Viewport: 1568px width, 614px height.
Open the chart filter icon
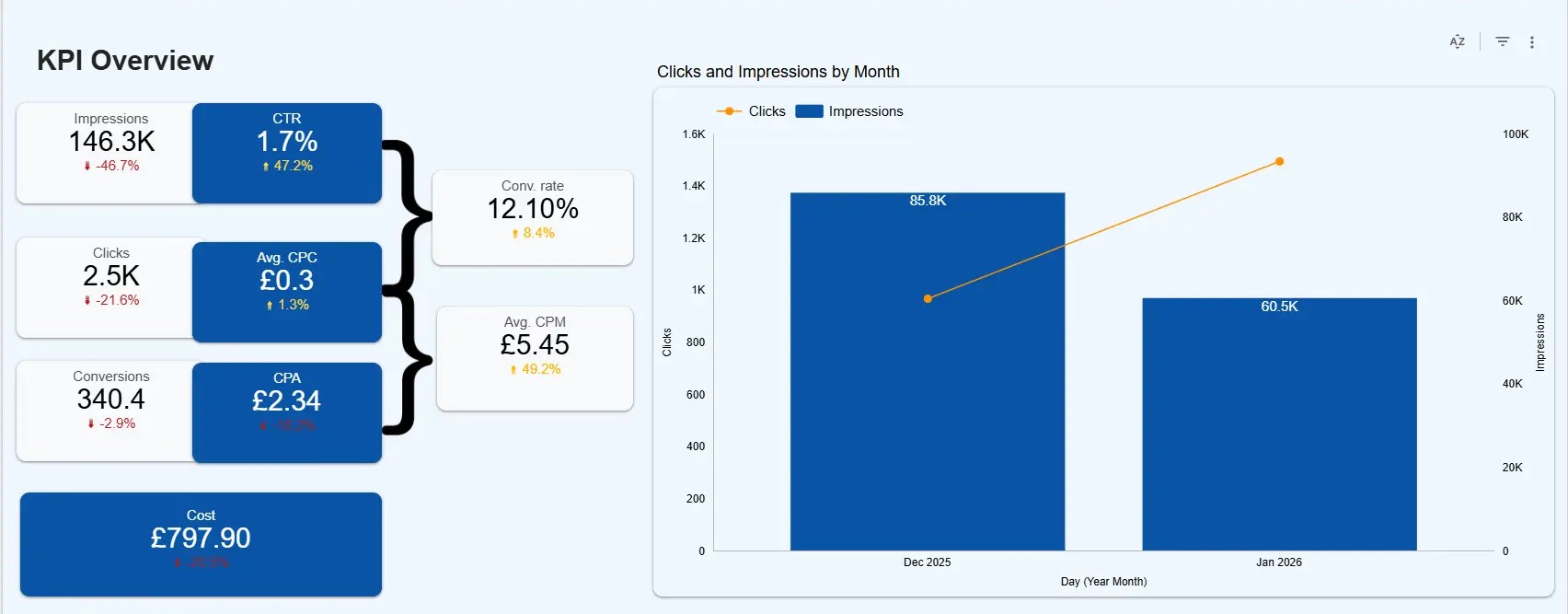1503,41
